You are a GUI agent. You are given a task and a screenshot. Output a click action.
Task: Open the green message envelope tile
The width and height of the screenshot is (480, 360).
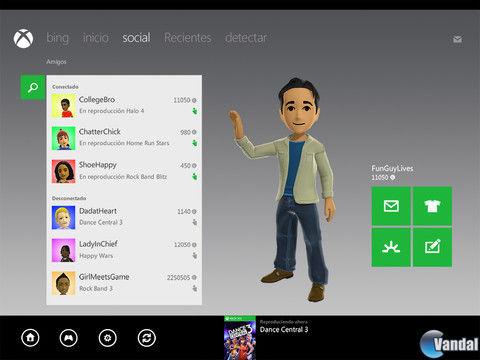pyautogui.click(x=391, y=206)
